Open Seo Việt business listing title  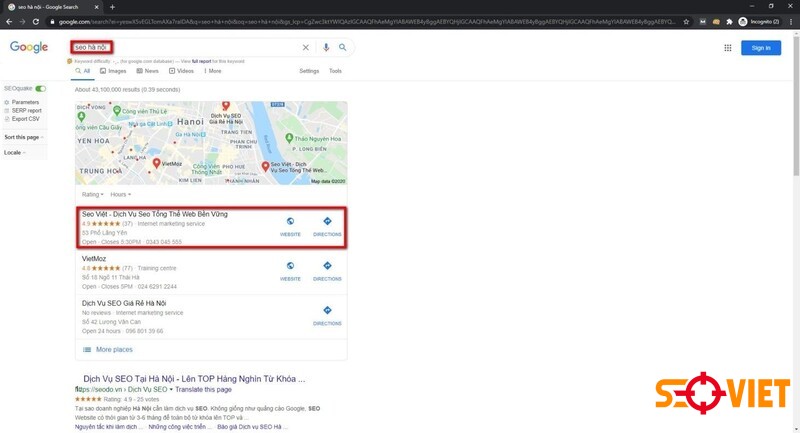(x=155, y=214)
